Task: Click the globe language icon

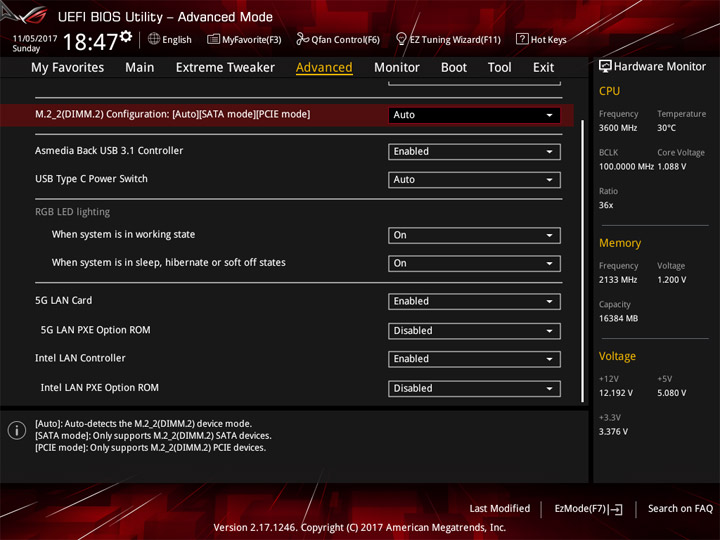Action: click(x=154, y=39)
